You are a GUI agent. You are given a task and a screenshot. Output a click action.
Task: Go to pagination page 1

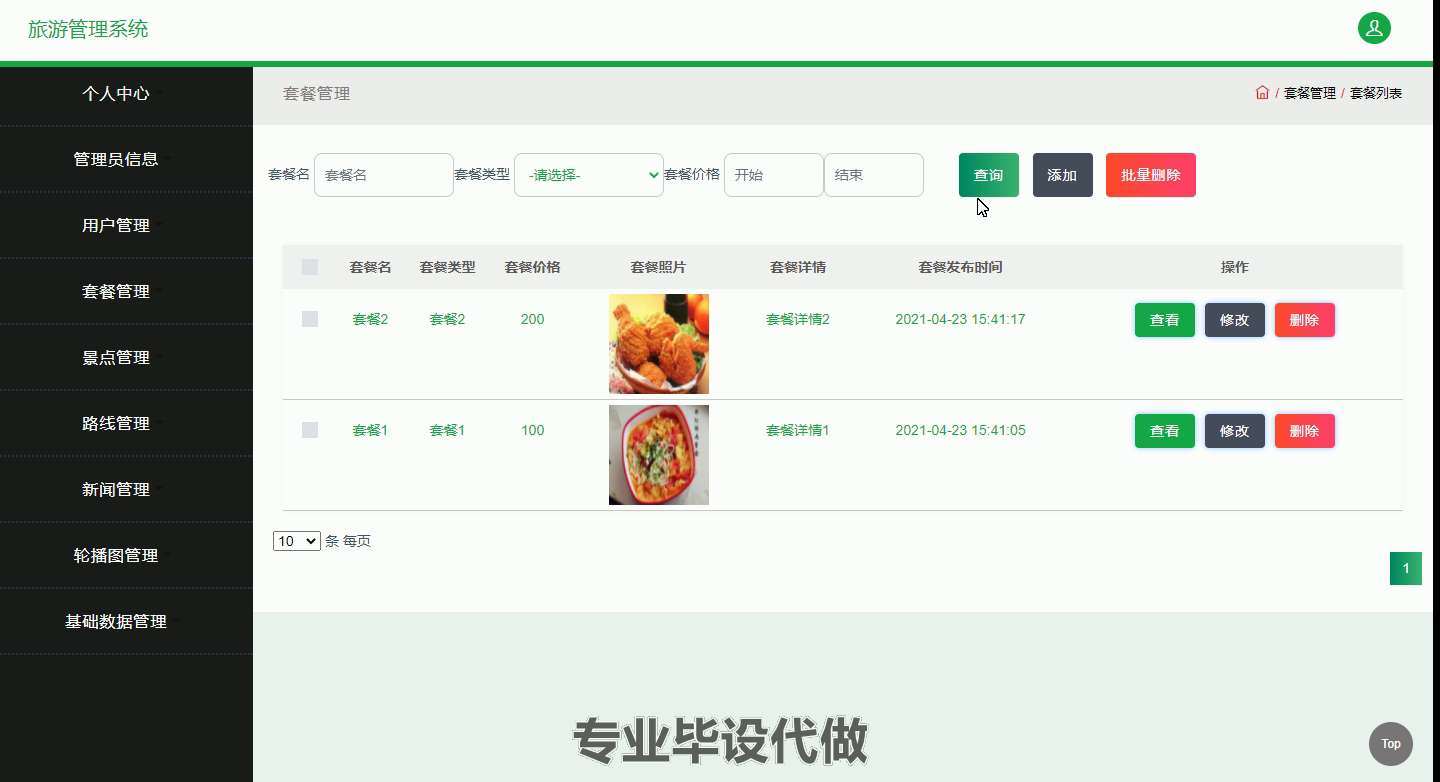point(1406,569)
